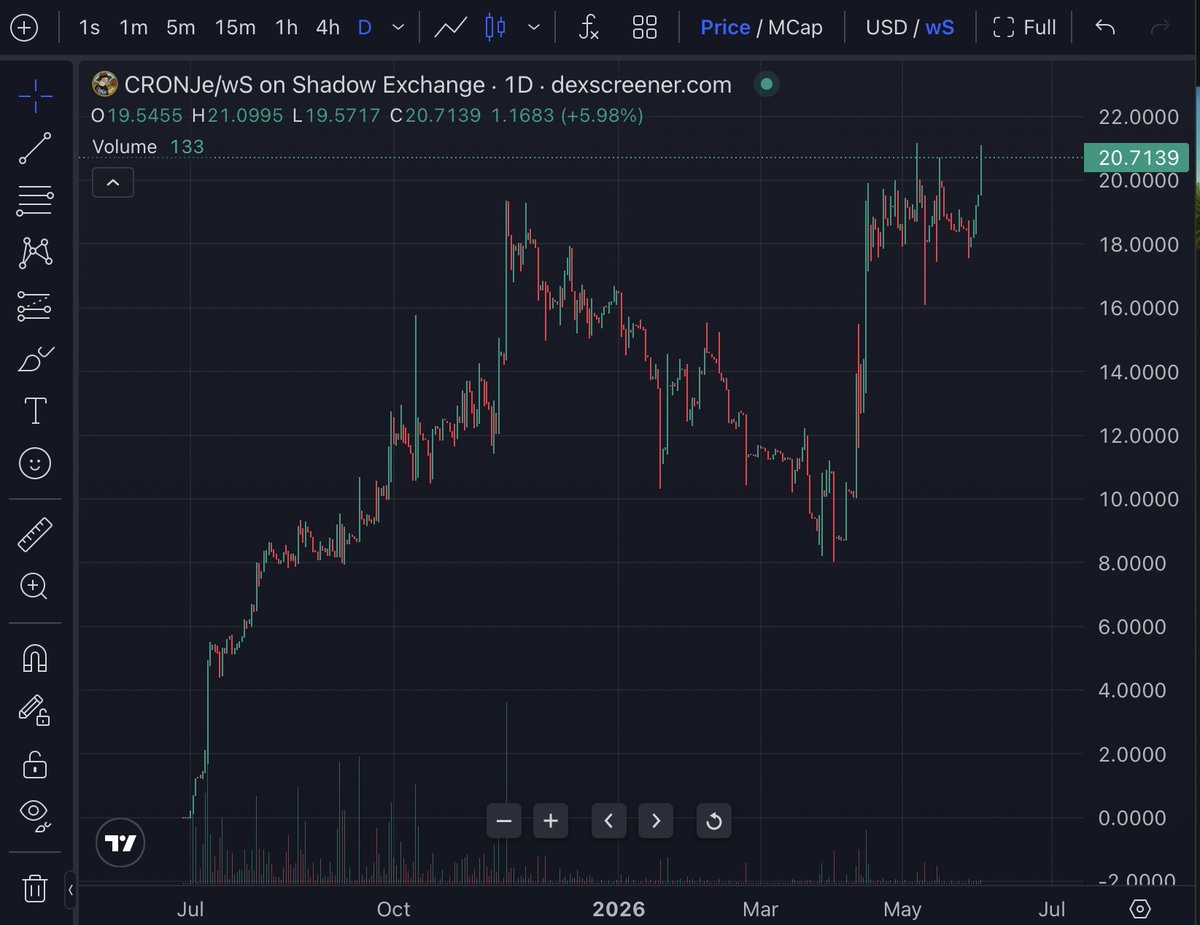Zoom out with the minus button
Image resolution: width=1200 pixels, height=925 pixels.
pos(504,821)
